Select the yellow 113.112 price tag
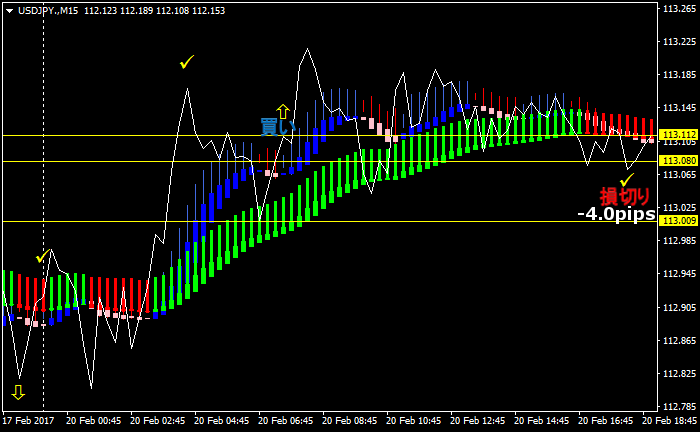Screen dimensions: 700x432 tap(678, 135)
